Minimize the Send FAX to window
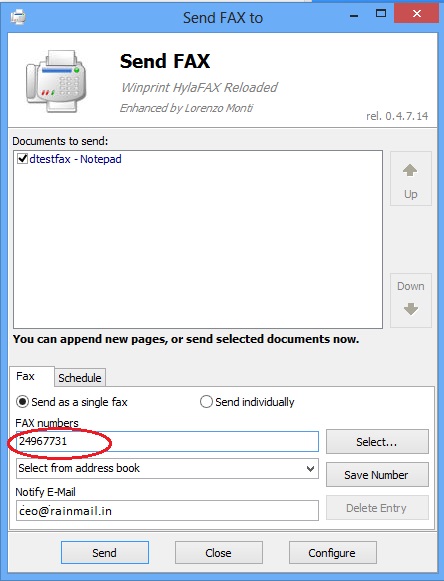Viewport: 444px width, 581px height. (354, 15)
